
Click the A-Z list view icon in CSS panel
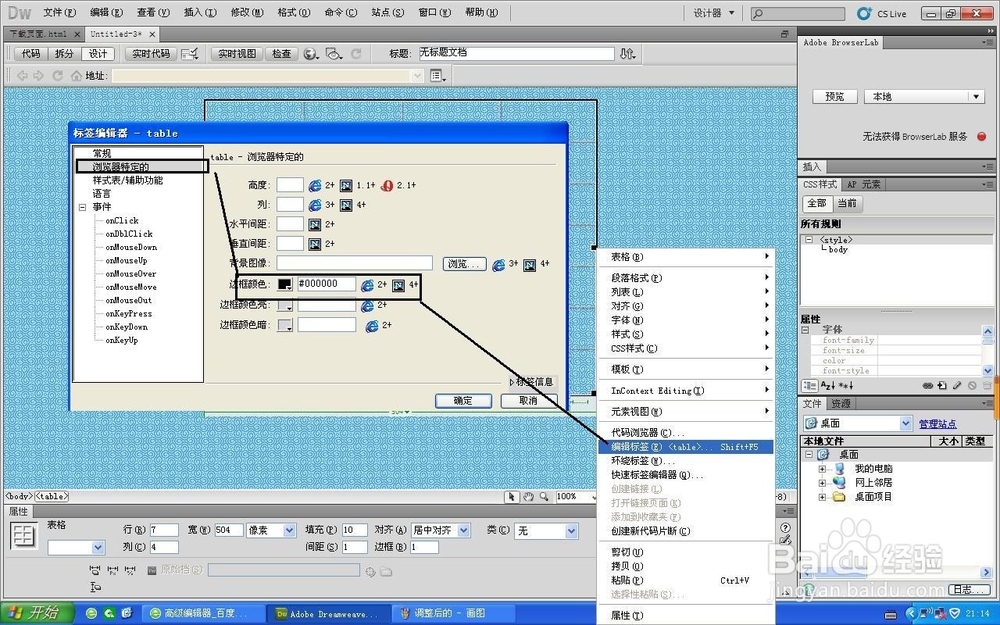[827, 386]
